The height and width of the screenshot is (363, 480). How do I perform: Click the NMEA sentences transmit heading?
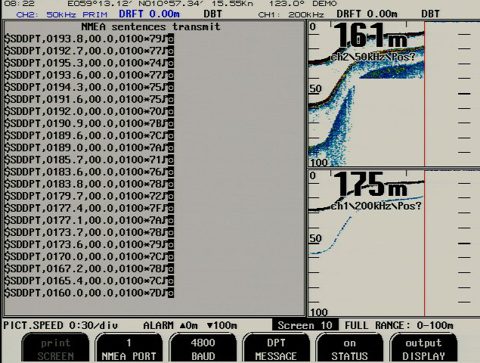151,27
